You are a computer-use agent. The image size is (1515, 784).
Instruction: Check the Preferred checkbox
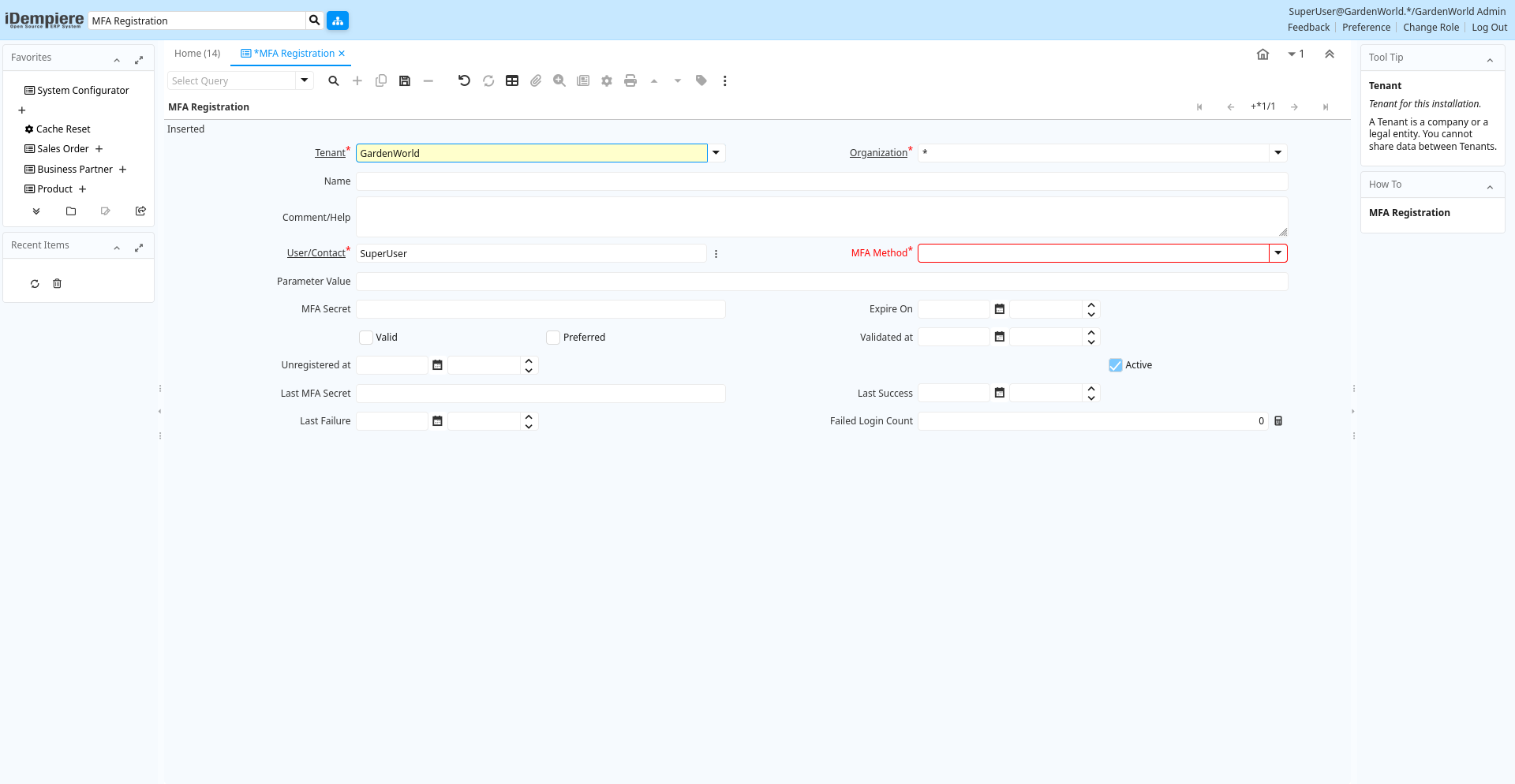point(553,338)
